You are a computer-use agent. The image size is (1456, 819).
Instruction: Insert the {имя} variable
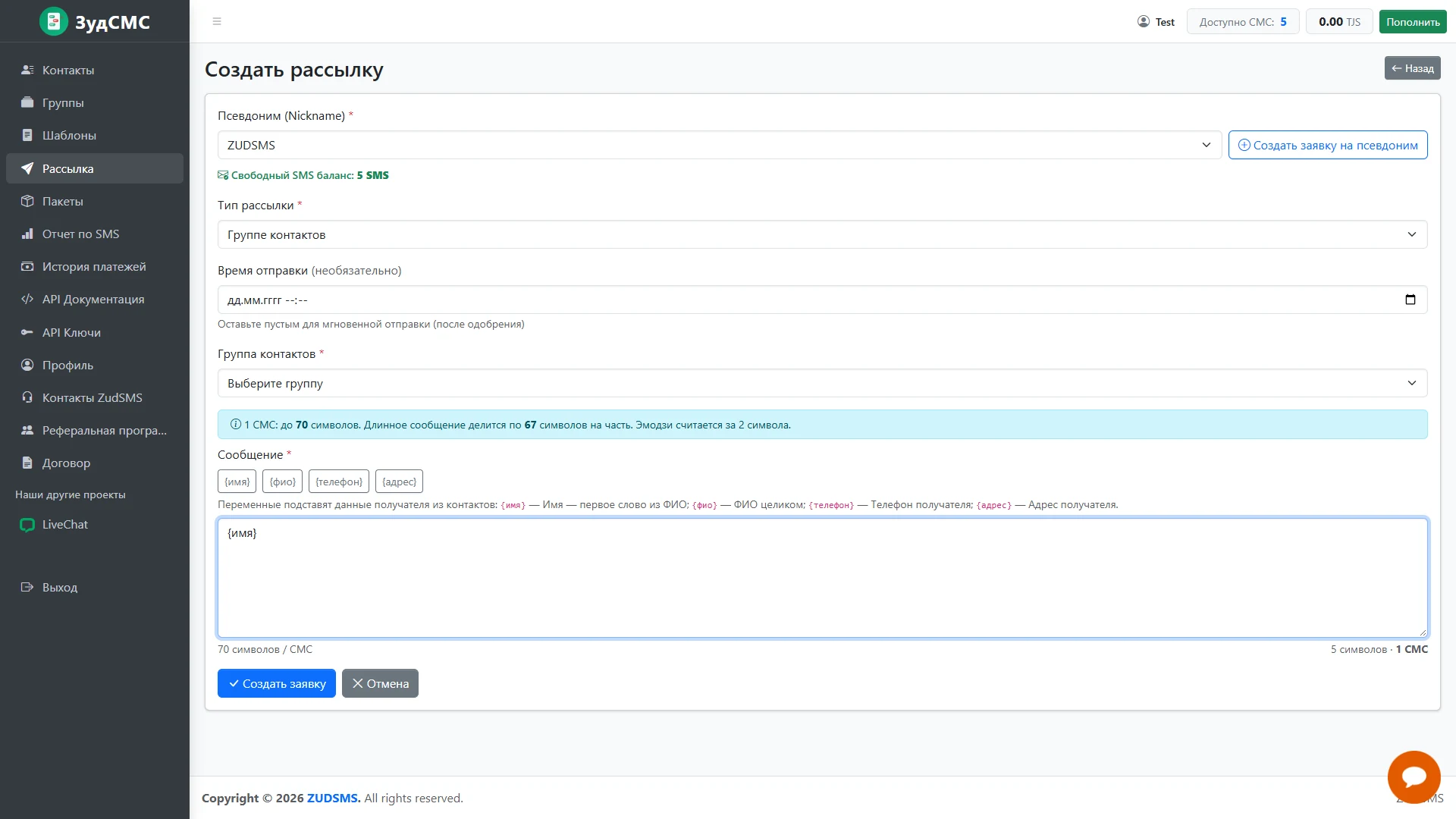tap(237, 482)
